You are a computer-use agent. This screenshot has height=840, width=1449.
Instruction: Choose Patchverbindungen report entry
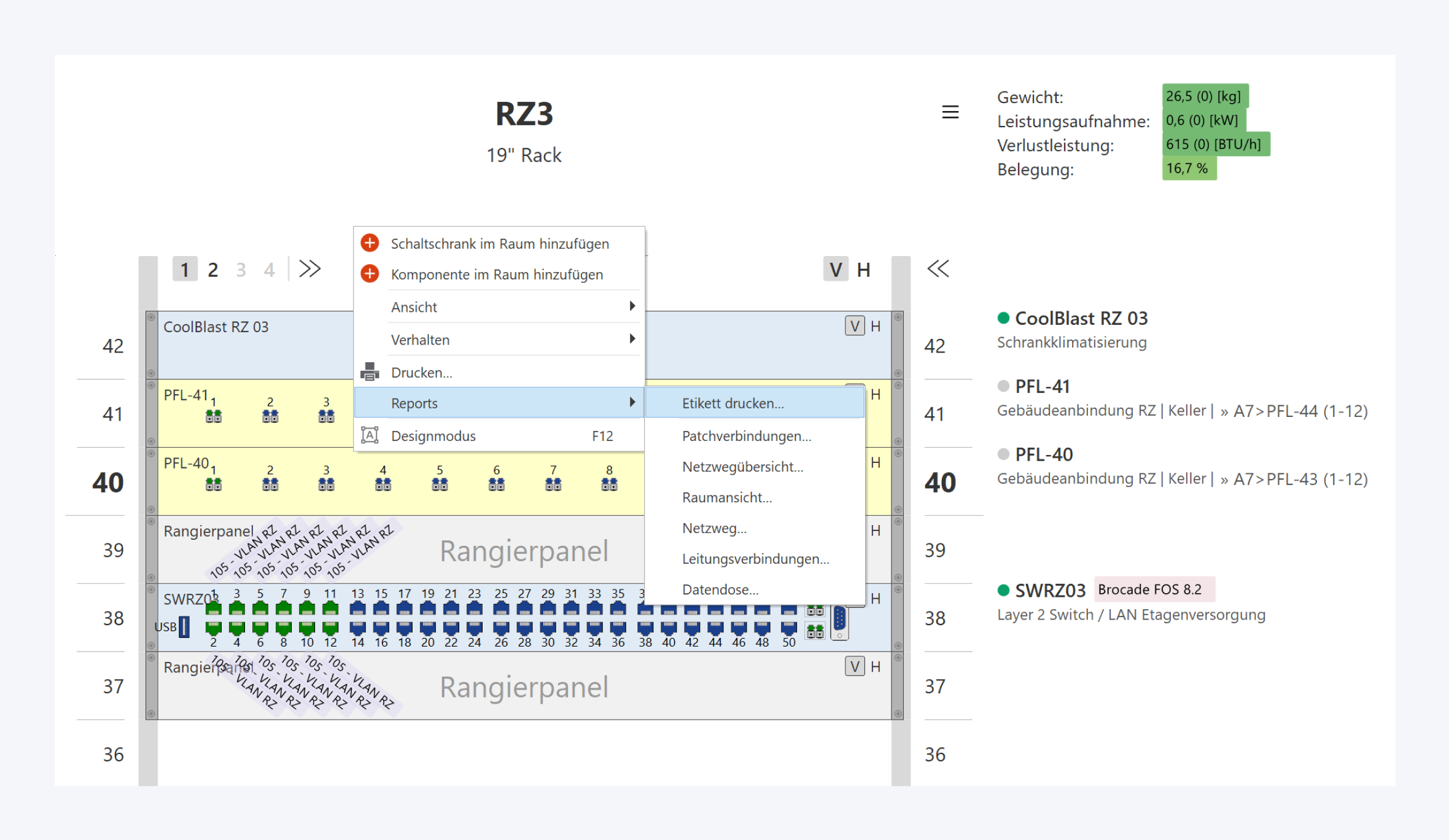coord(746,436)
